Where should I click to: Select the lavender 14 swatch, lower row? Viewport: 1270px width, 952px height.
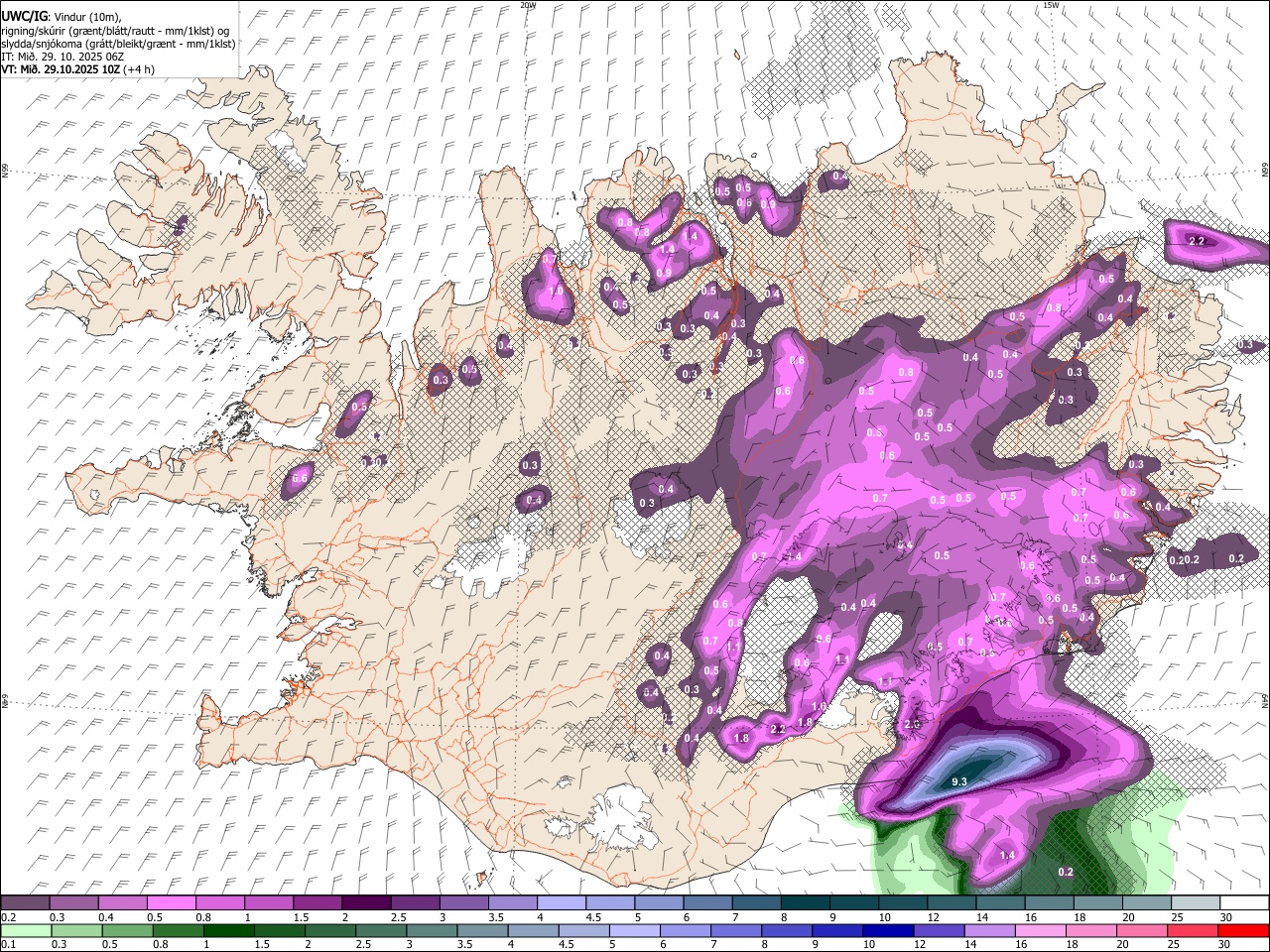pos(988,931)
